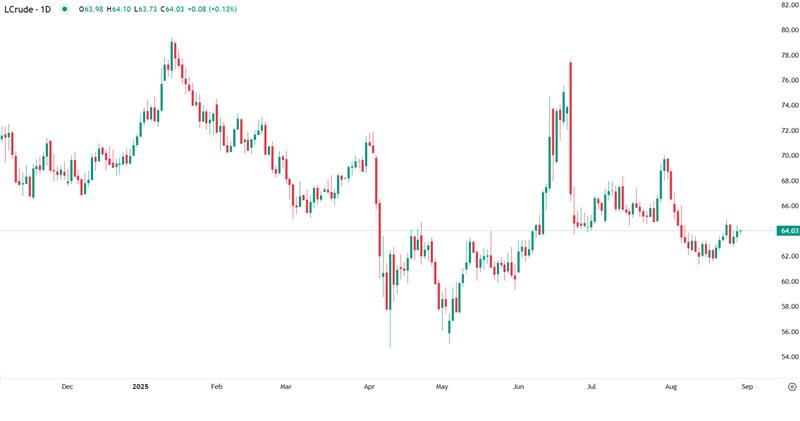Click the LCrude - 1D symbol title
The image size is (800, 421).
click(x=28, y=8)
